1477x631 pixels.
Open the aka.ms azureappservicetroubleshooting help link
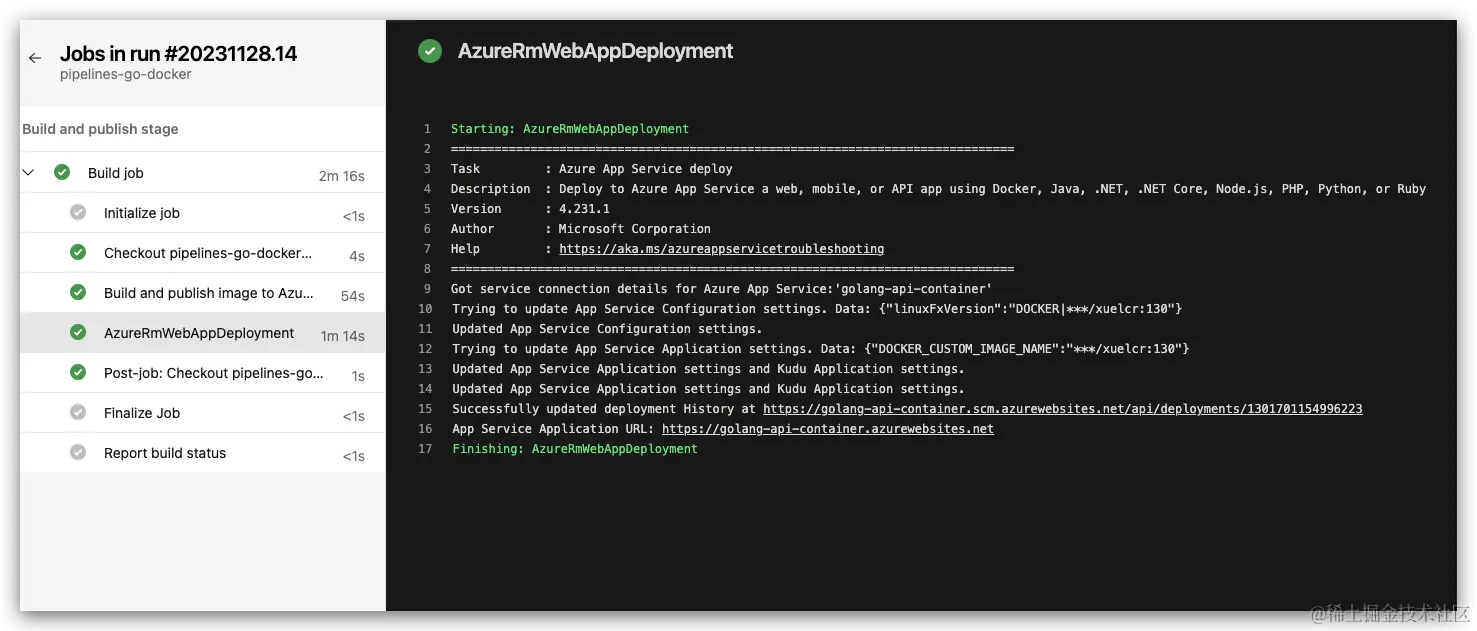pos(721,249)
